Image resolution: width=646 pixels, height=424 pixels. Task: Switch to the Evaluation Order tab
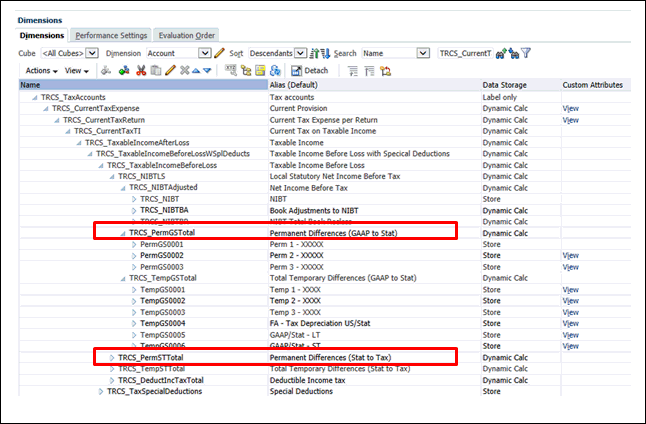(187, 35)
